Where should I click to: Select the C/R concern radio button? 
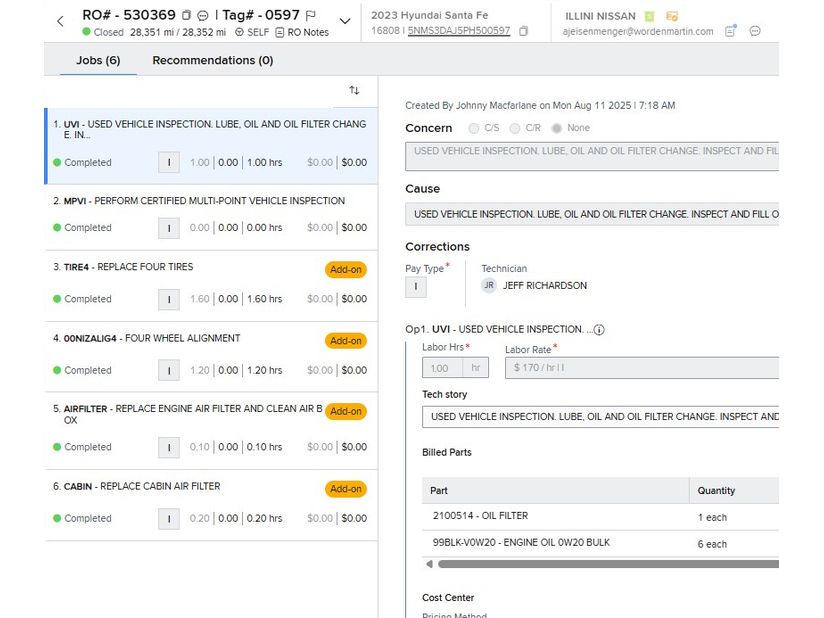pyautogui.click(x=515, y=128)
